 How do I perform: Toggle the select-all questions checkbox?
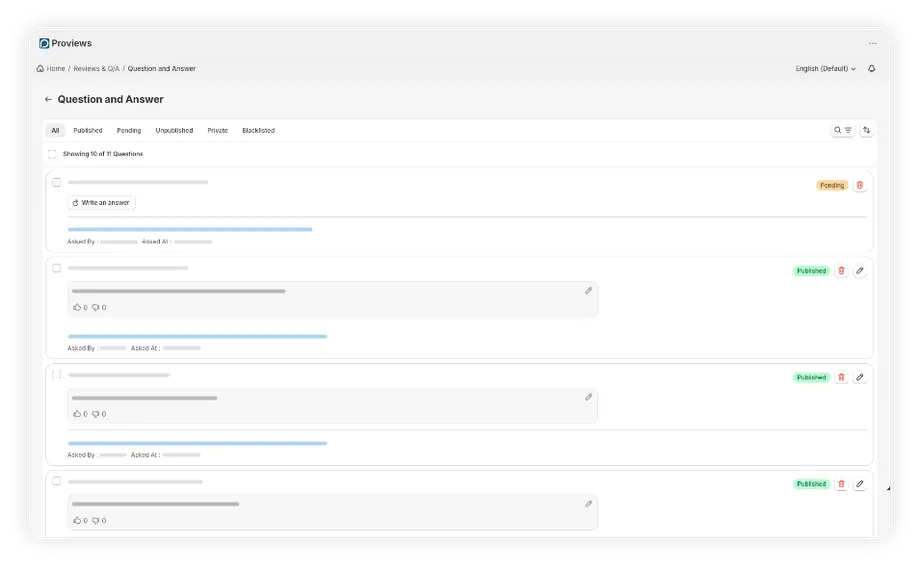click(x=52, y=154)
